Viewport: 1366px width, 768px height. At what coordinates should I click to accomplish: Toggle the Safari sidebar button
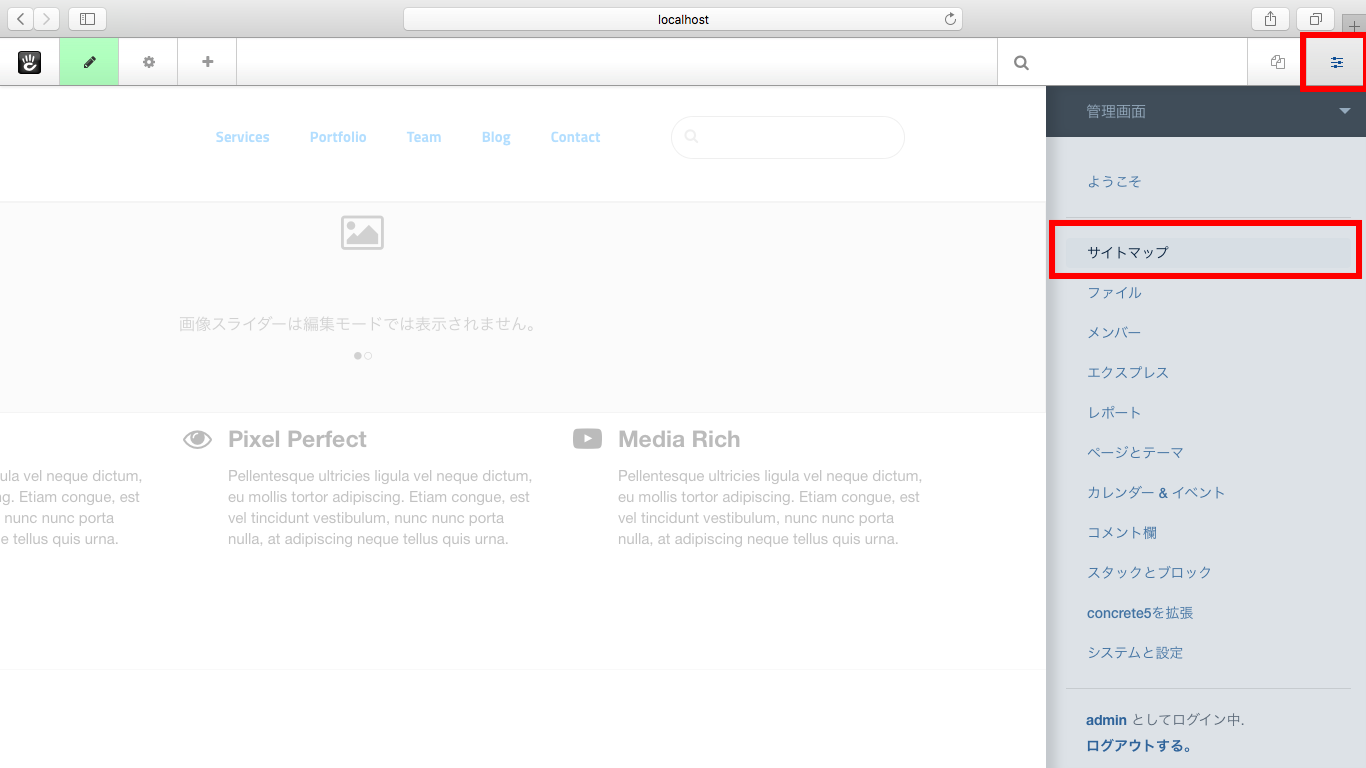[x=87, y=19]
